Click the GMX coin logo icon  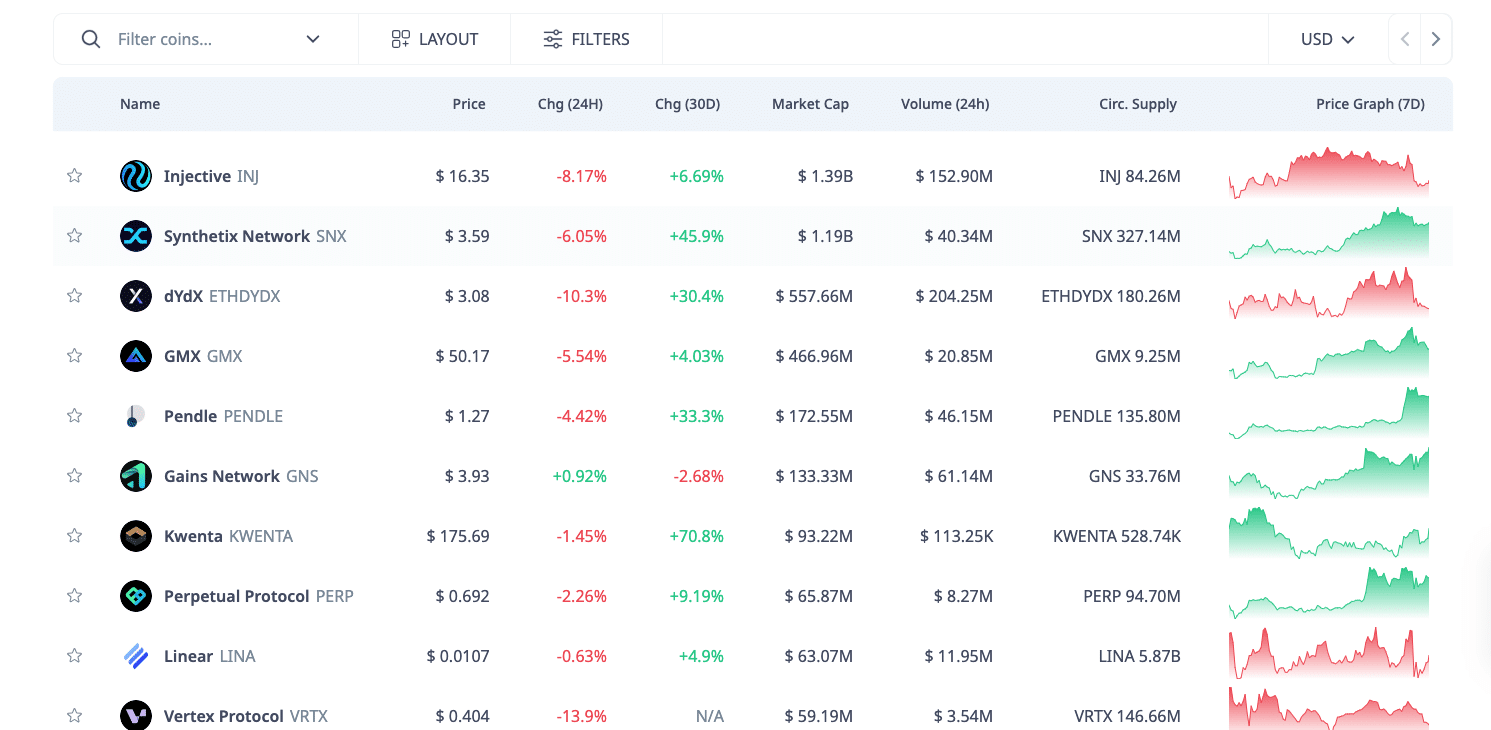click(x=135, y=356)
